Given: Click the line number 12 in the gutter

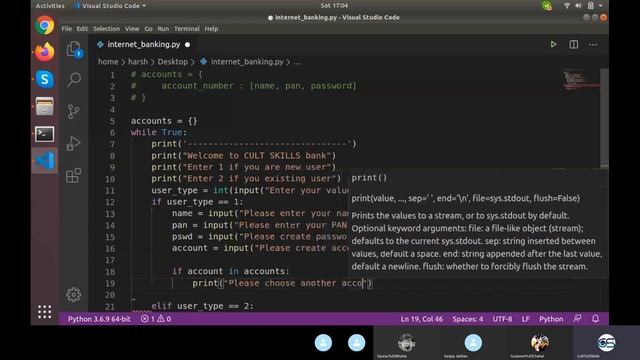Looking at the screenshot, I should 110,202.
